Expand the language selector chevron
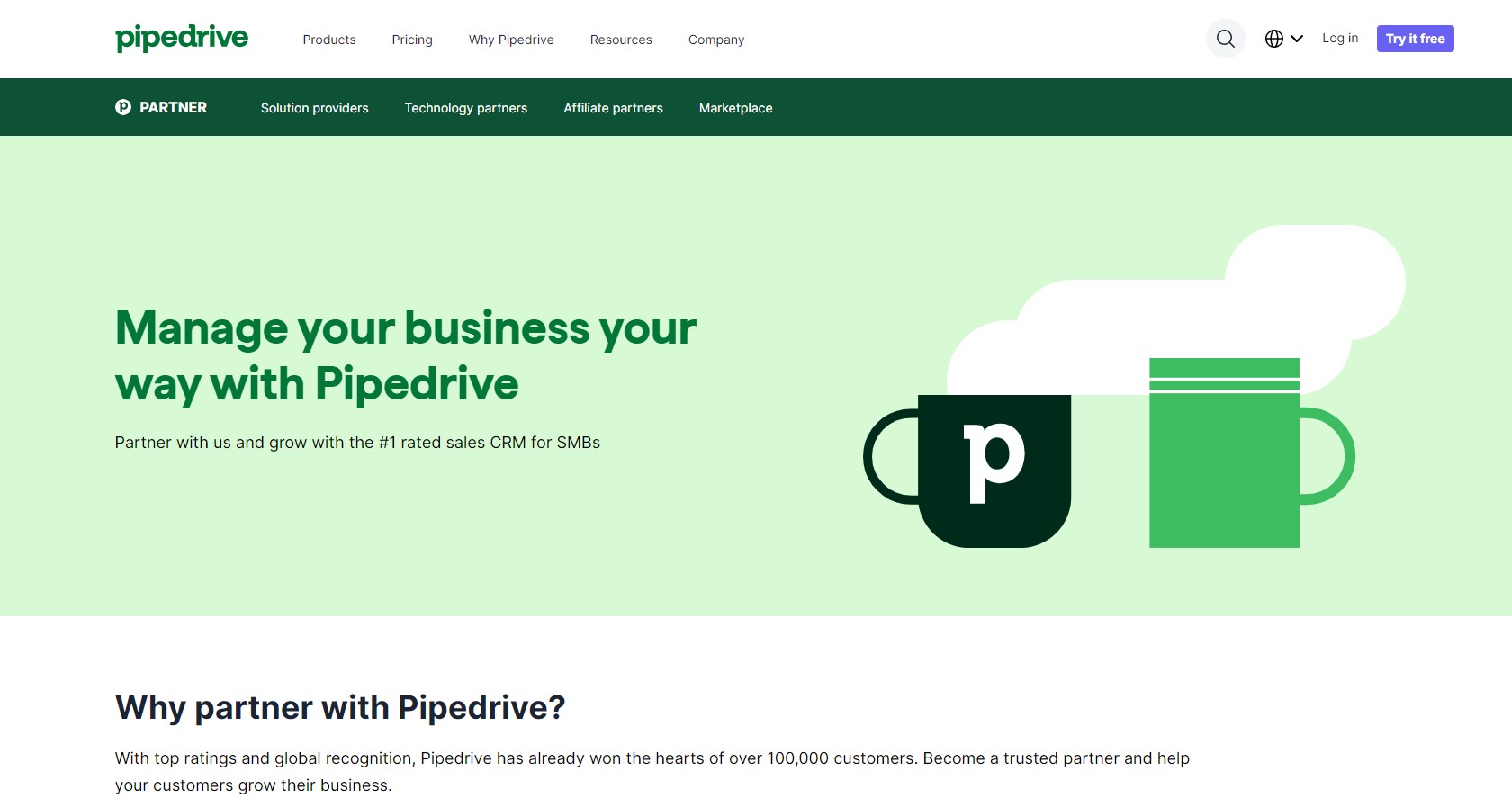The width and height of the screenshot is (1512, 798). pos(1297,39)
